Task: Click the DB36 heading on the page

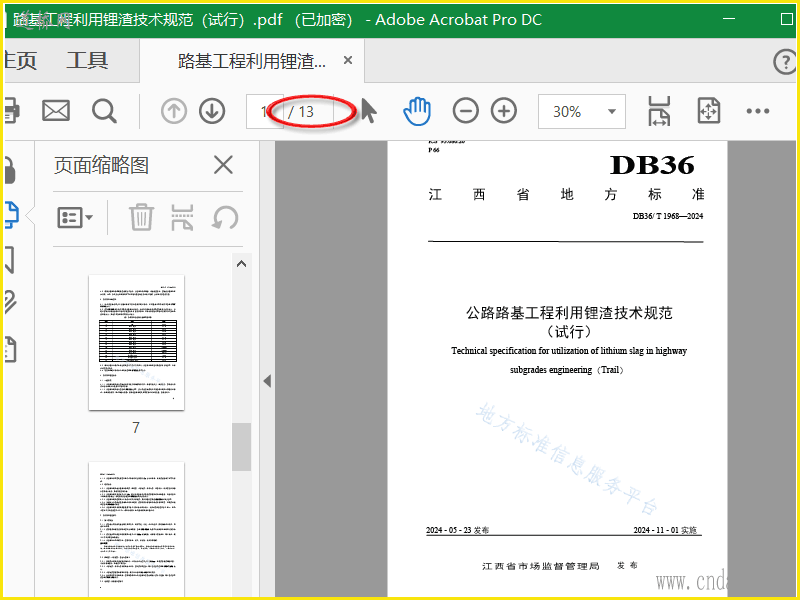Action: 652,165
